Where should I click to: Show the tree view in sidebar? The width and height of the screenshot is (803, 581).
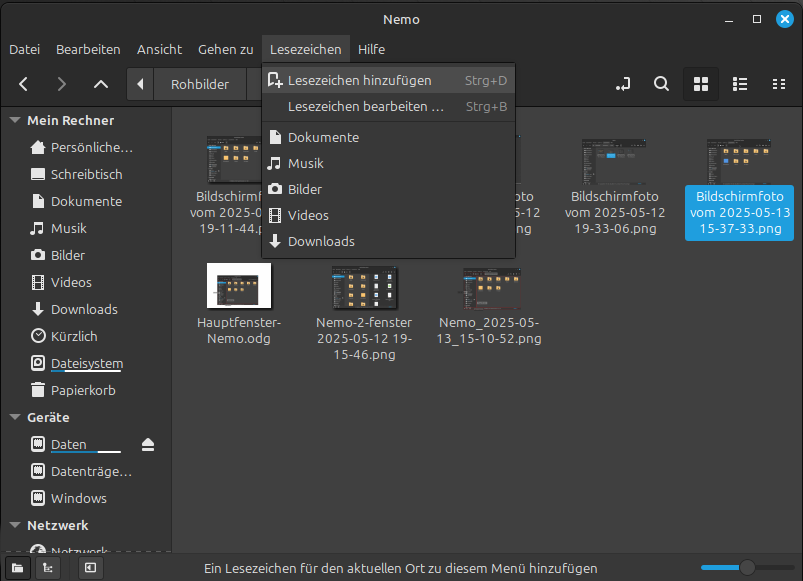[48, 568]
